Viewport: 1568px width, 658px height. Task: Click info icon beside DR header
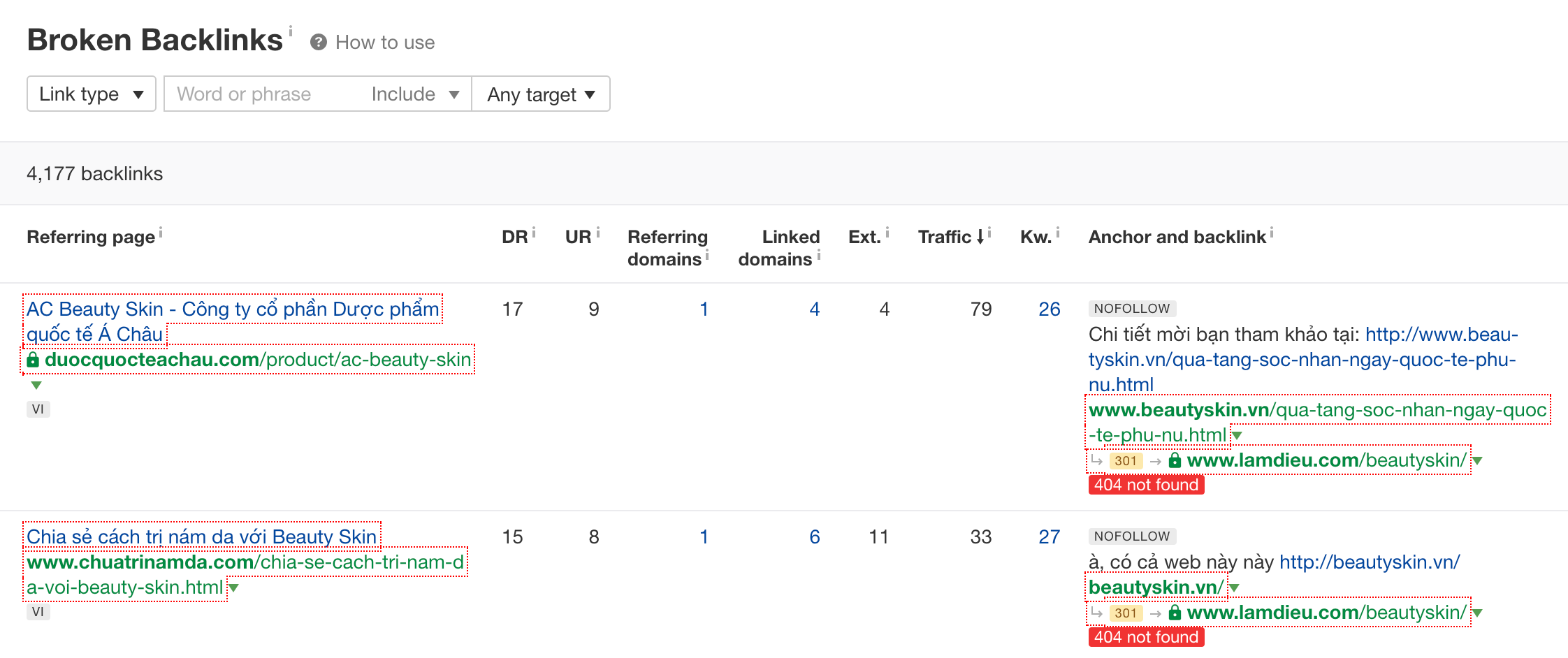tap(534, 233)
